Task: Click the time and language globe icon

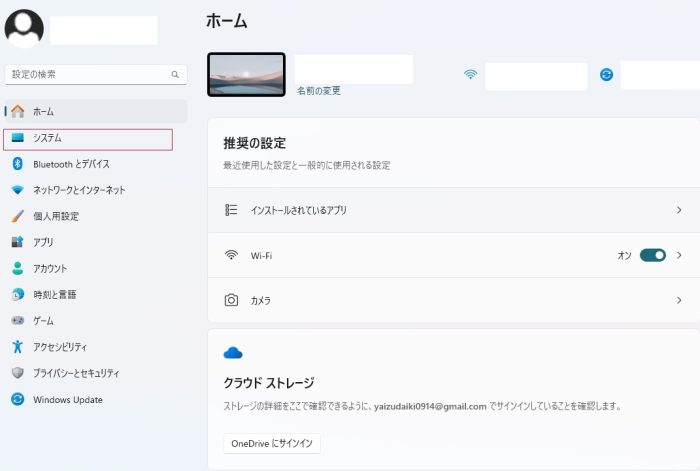Action: 17,294
